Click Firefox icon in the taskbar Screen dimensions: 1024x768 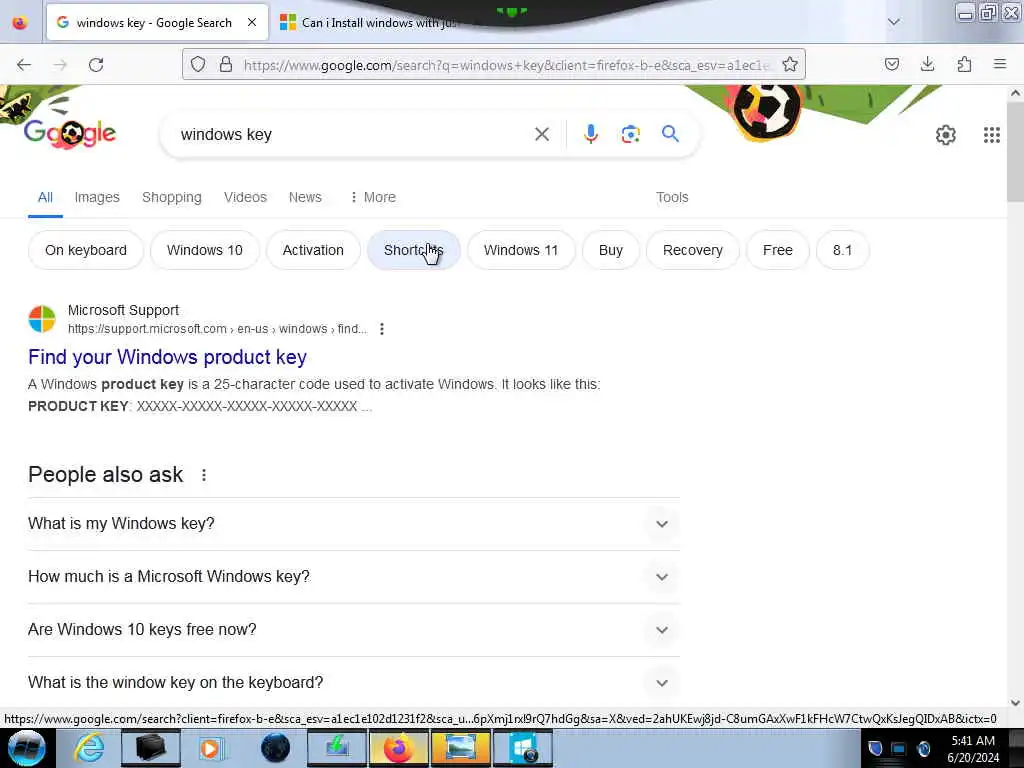[398, 748]
